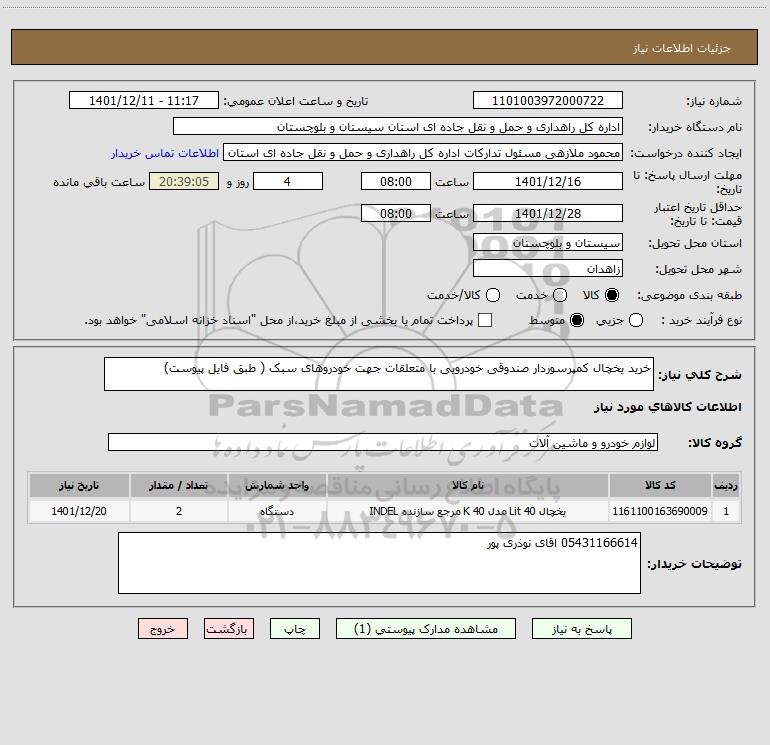Click the request creator field محمود ملازهی
The height and width of the screenshot is (745, 770).
423,153
